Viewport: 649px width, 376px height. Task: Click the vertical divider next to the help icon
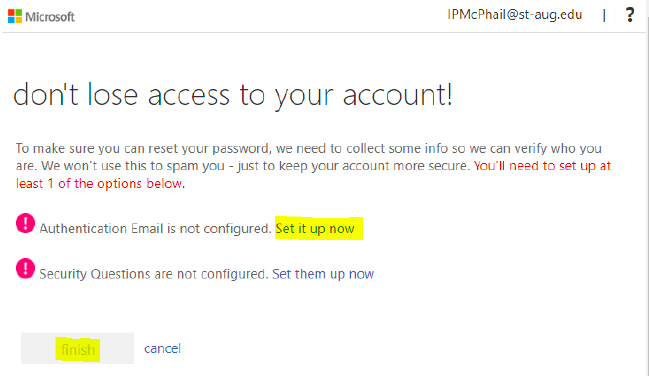(604, 16)
